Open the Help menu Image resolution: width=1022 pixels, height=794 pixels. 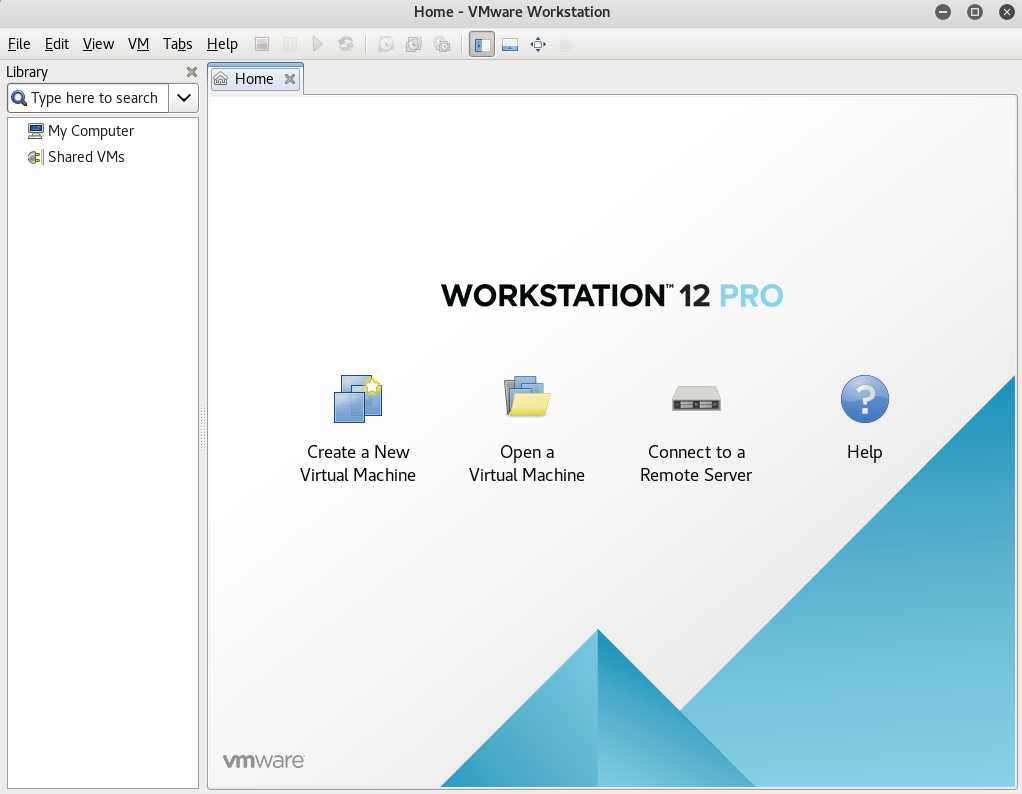click(222, 44)
